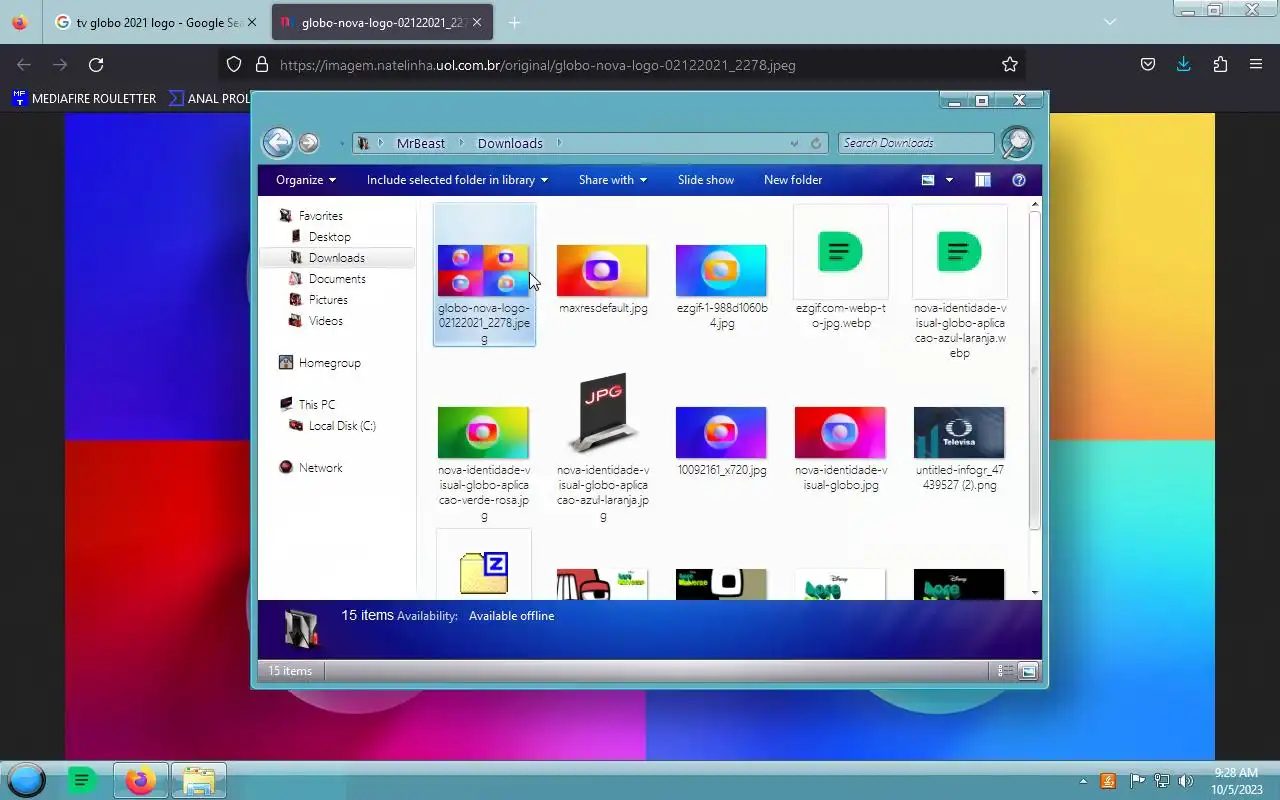The height and width of the screenshot is (800, 1280).
Task: Select the nova-identidade-visual-globo.jpg file
Action: [840, 433]
